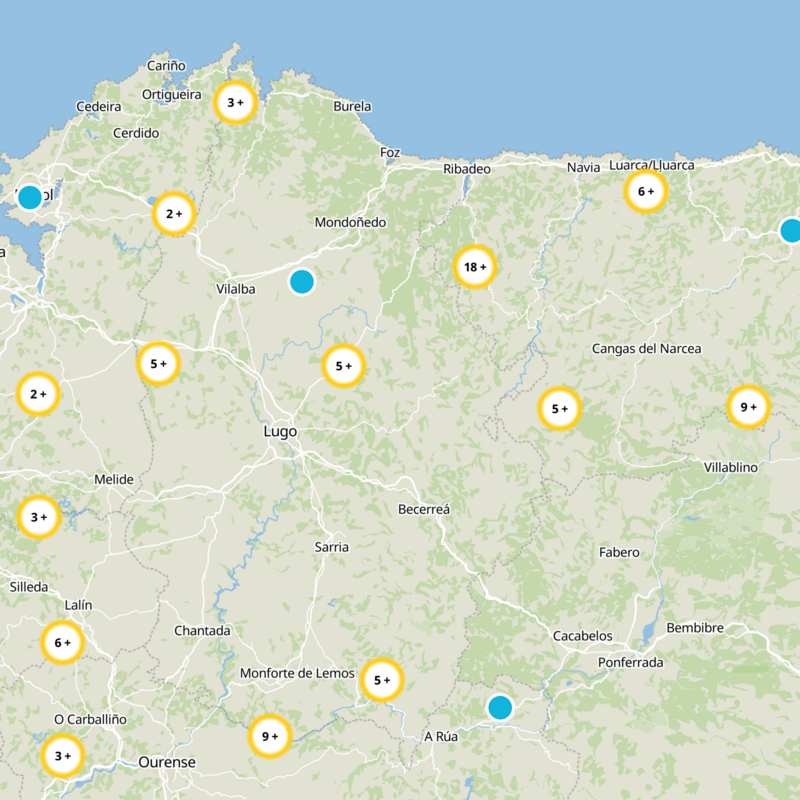Image resolution: width=800 pixels, height=800 pixels.
Task: Expand the 9+ cluster above Villablino
Action: 748,407
